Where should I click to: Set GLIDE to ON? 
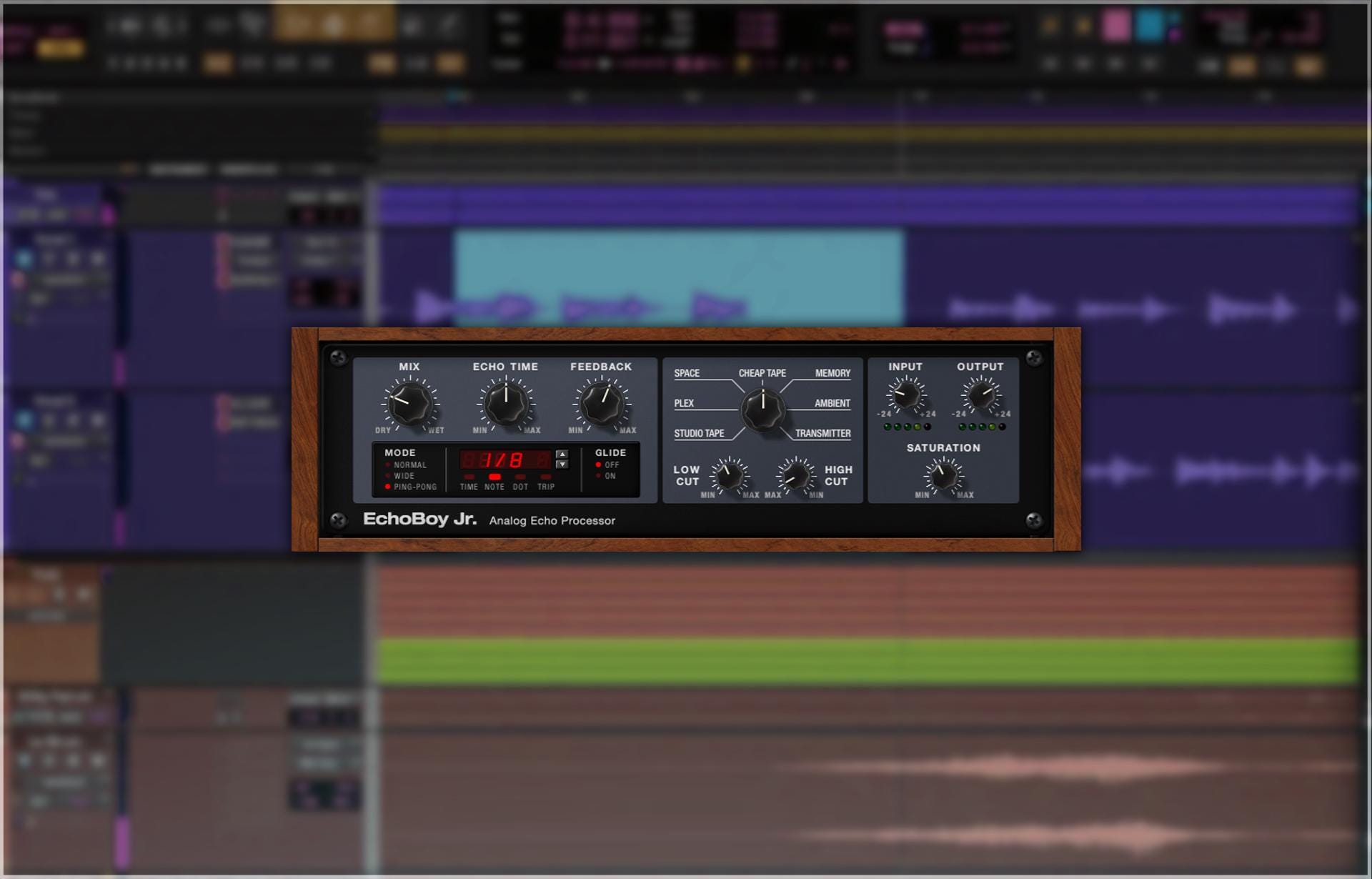pos(606,475)
